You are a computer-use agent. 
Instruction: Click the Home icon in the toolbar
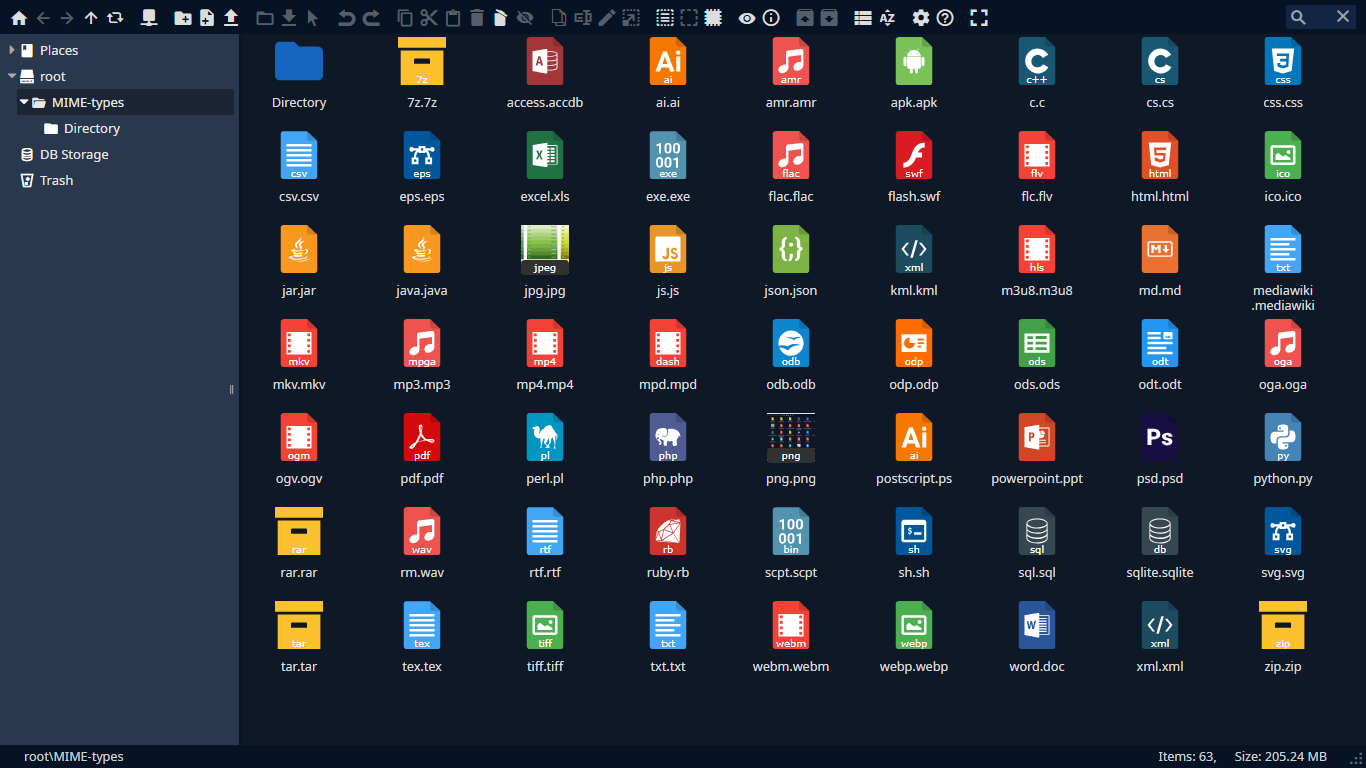[18, 18]
